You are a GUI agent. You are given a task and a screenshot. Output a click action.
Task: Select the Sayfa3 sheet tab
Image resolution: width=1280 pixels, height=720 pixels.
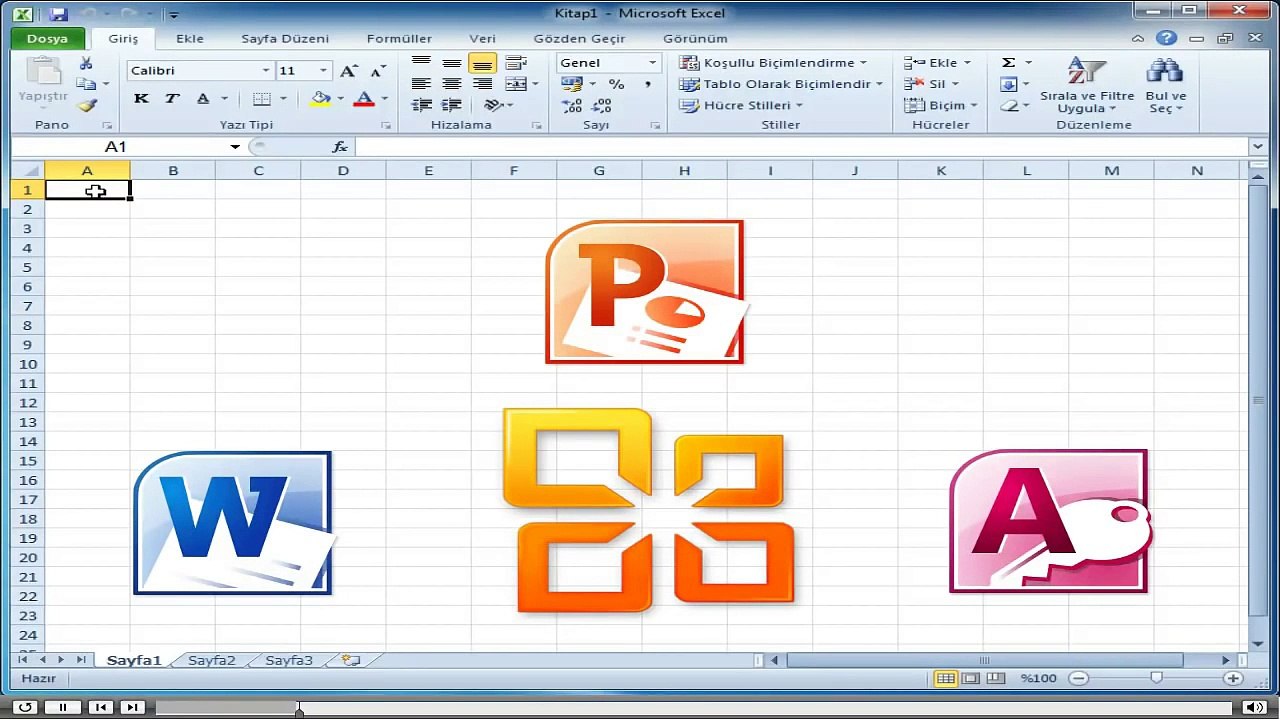(x=289, y=660)
